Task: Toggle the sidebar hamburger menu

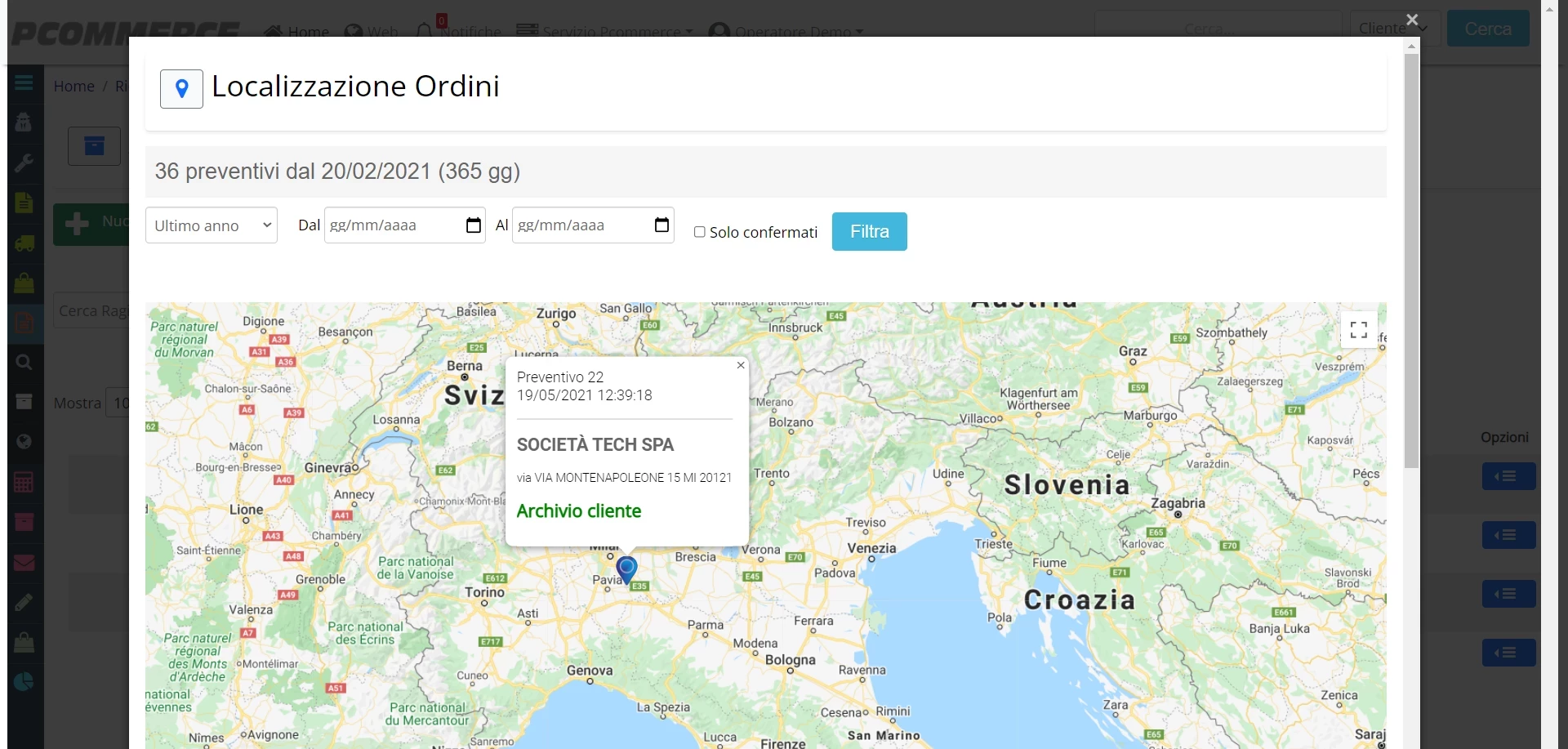Action: tap(24, 82)
